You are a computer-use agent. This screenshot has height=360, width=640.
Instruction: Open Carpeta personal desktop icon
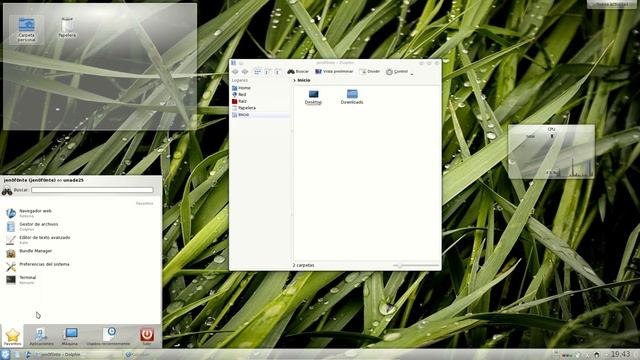pyautogui.click(x=27, y=29)
